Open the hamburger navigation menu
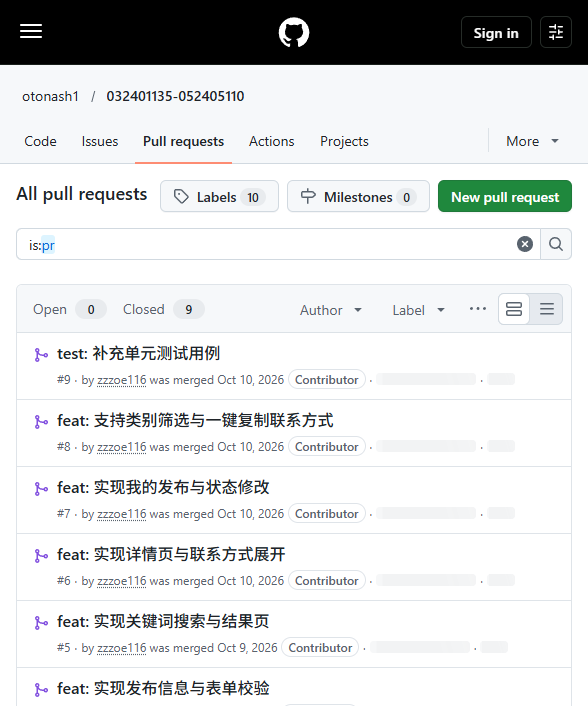 point(31,32)
